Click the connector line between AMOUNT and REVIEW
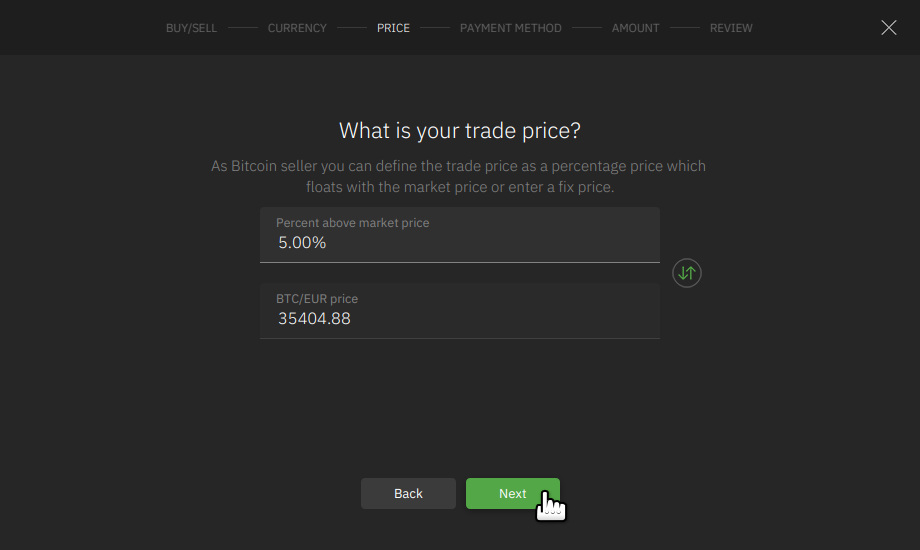 coord(685,28)
